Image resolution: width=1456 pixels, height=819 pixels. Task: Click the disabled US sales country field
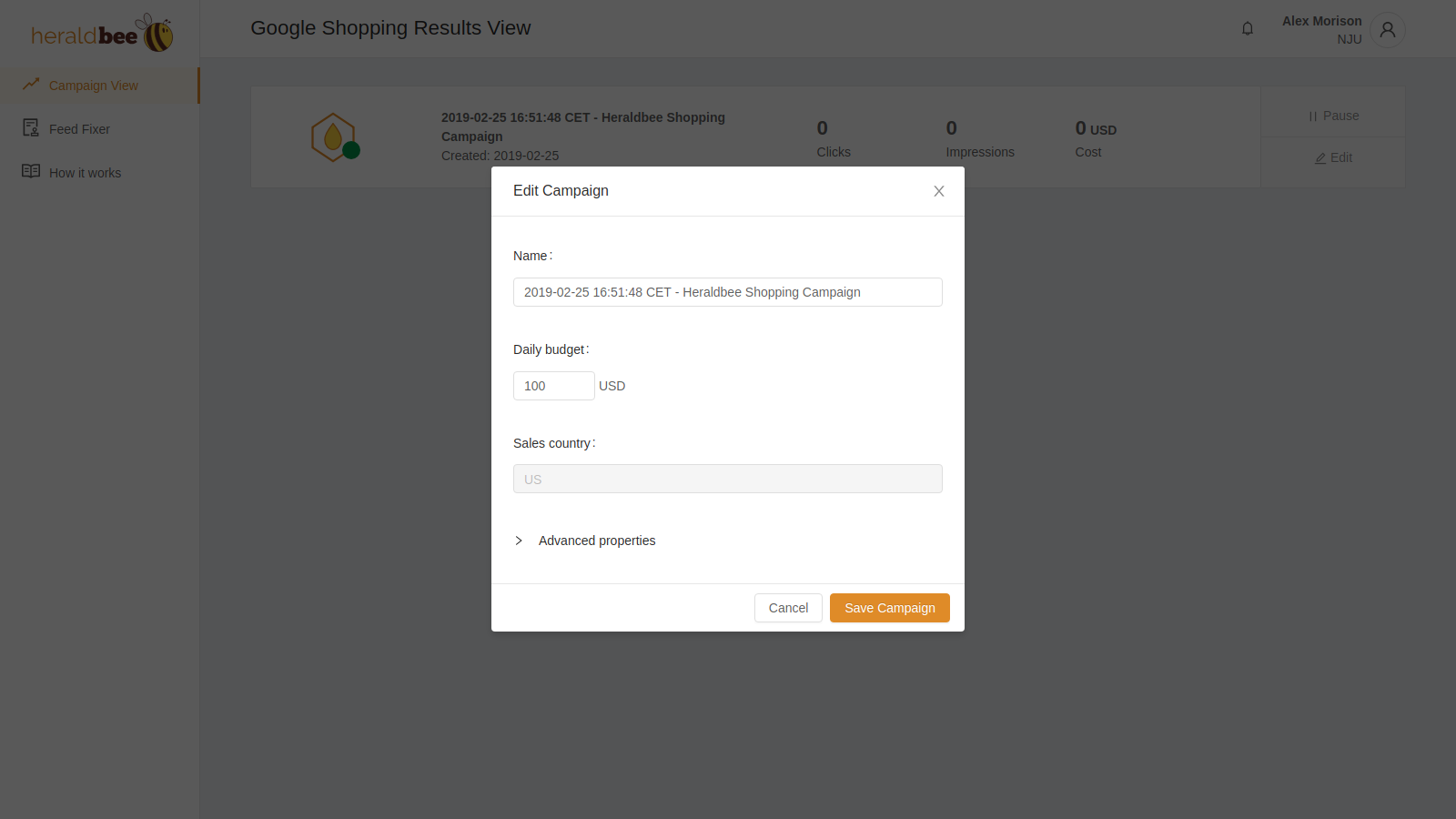pyautogui.click(x=727, y=479)
